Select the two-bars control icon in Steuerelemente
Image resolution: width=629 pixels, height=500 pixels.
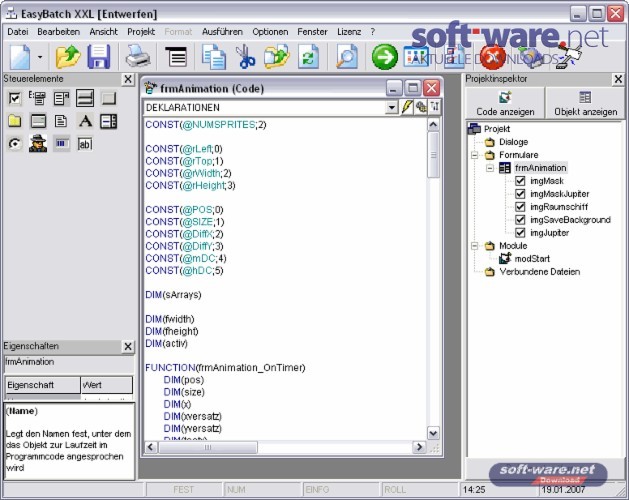(x=85, y=98)
